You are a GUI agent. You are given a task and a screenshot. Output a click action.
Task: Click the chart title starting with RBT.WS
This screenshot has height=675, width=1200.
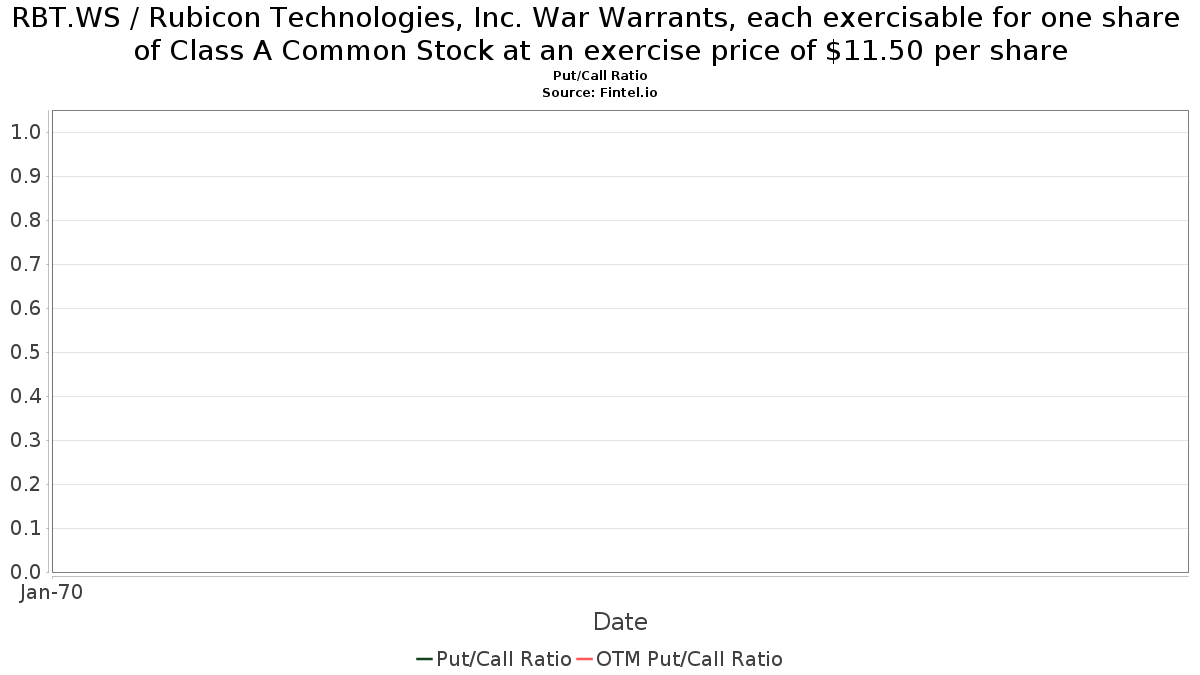(600, 33)
